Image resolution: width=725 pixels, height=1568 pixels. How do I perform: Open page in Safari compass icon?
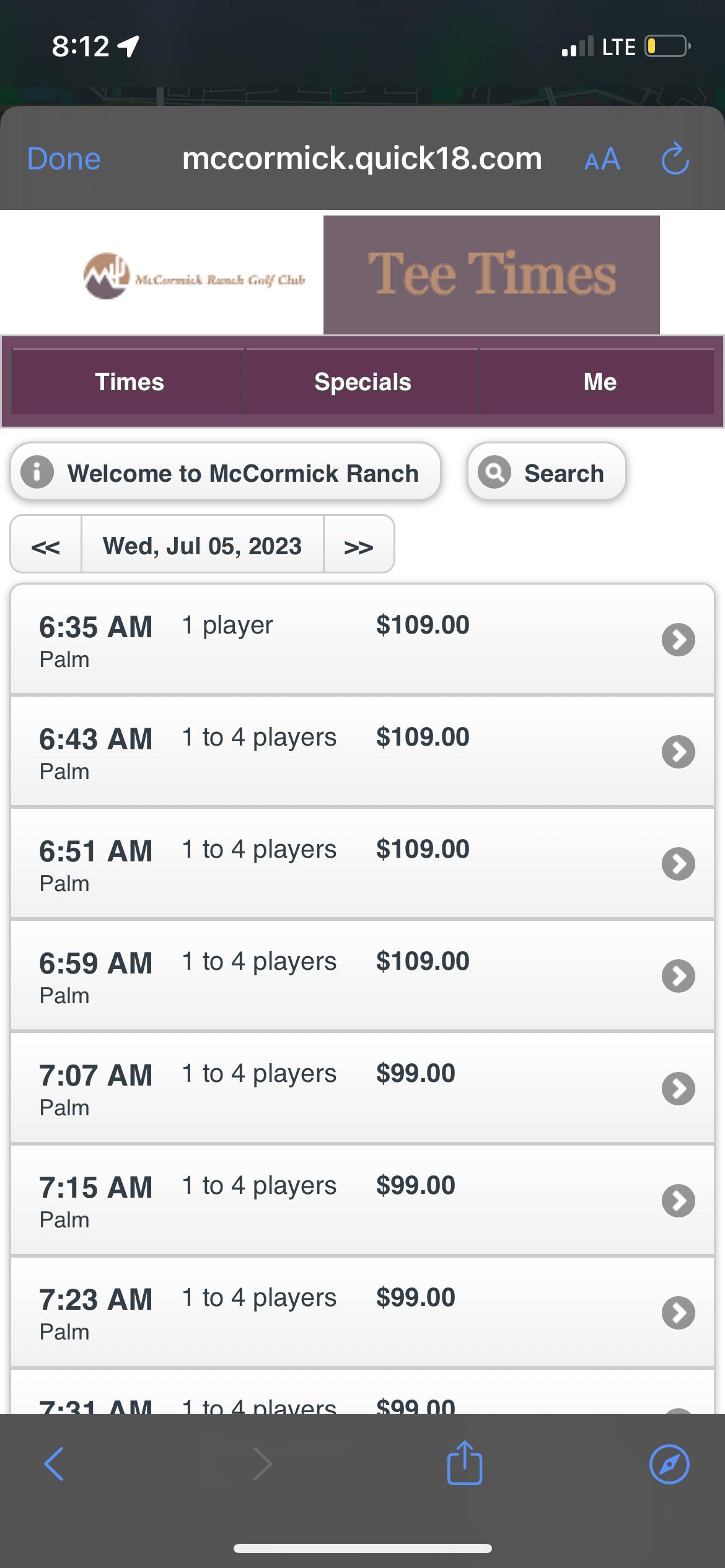coord(669,1464)
